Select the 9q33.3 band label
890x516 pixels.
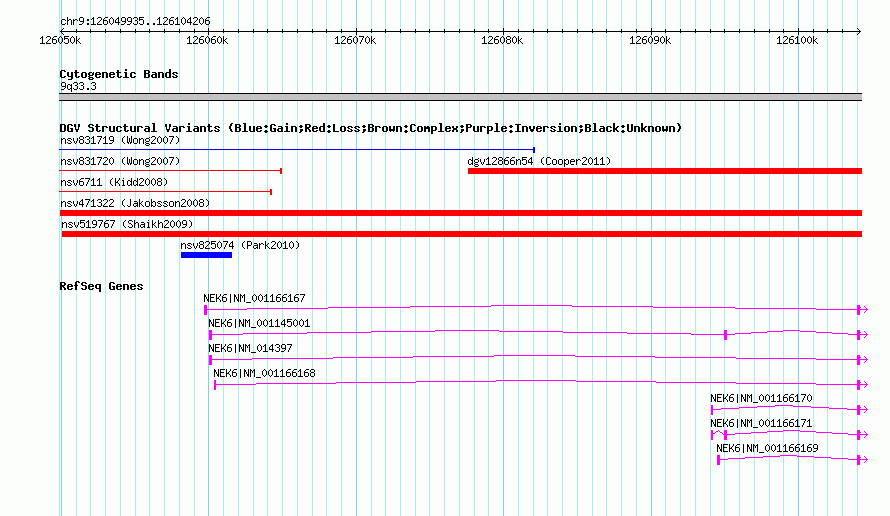click(78, 86)
